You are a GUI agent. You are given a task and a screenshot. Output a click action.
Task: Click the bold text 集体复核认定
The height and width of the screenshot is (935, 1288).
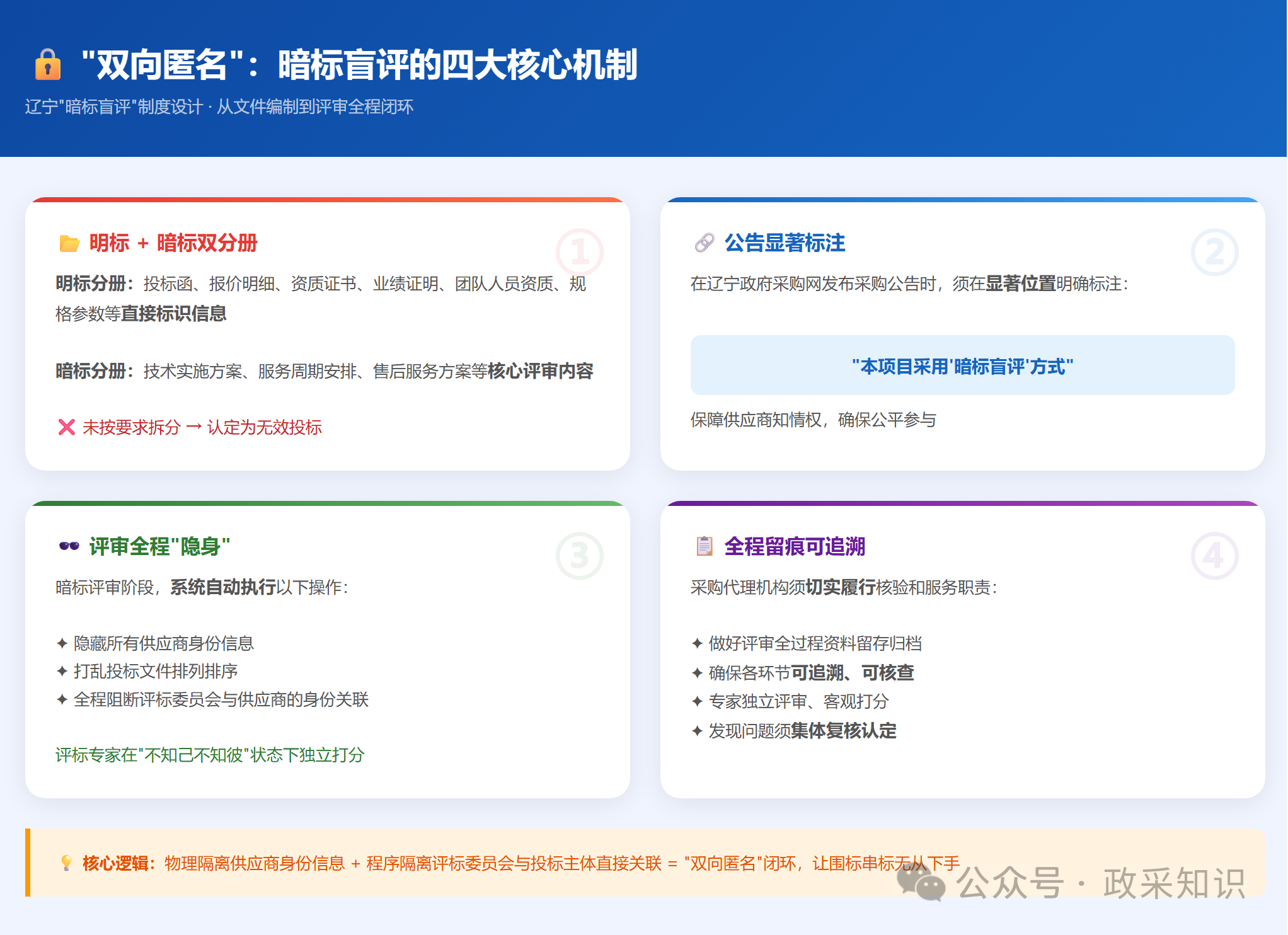[x=844, y=731]
